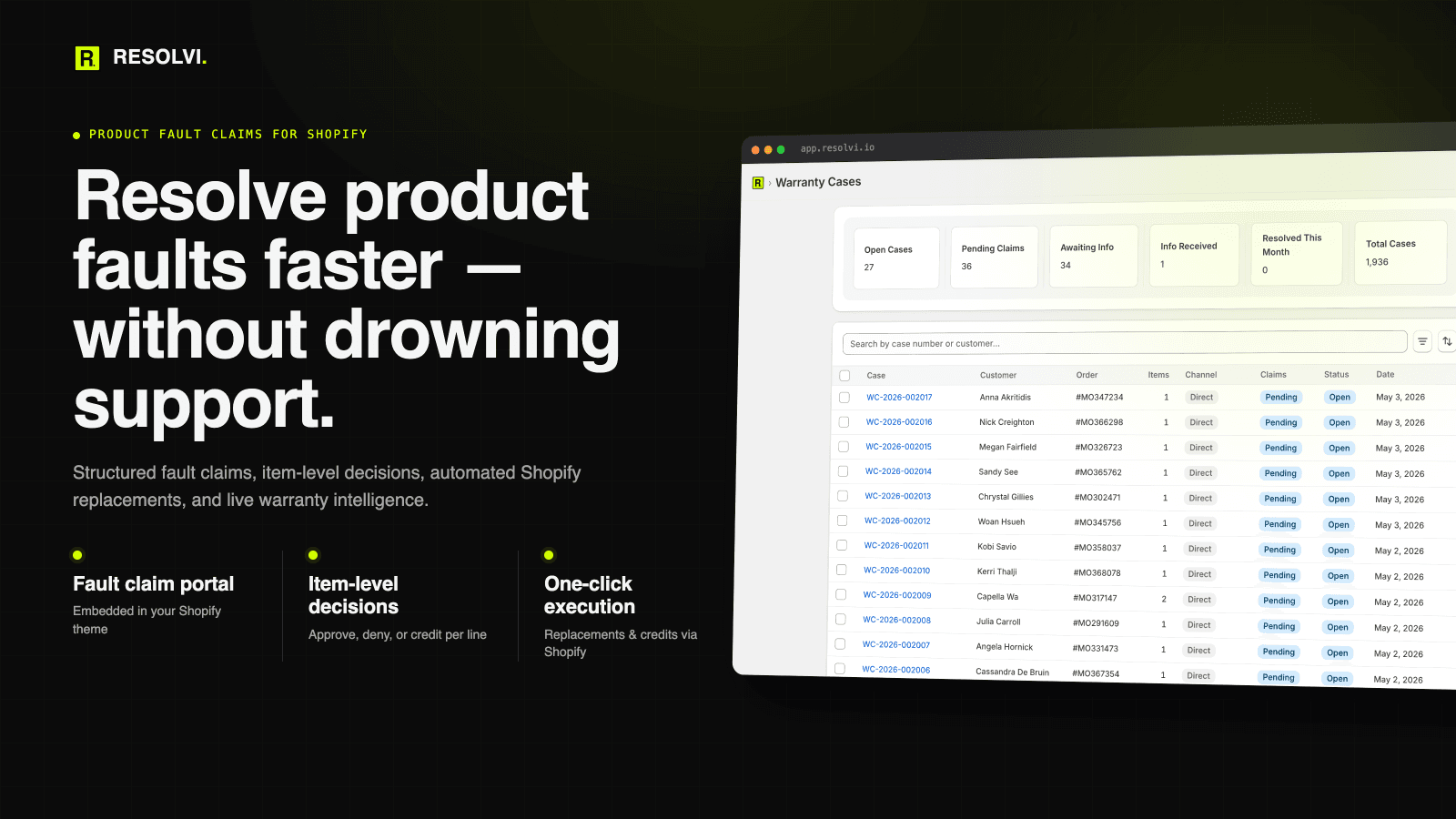This screenshot has height=819, width=1456.
Task: Tick the checkbox for case WC-2026-002014
Action: pyautogui.click(x=843, y=471)
